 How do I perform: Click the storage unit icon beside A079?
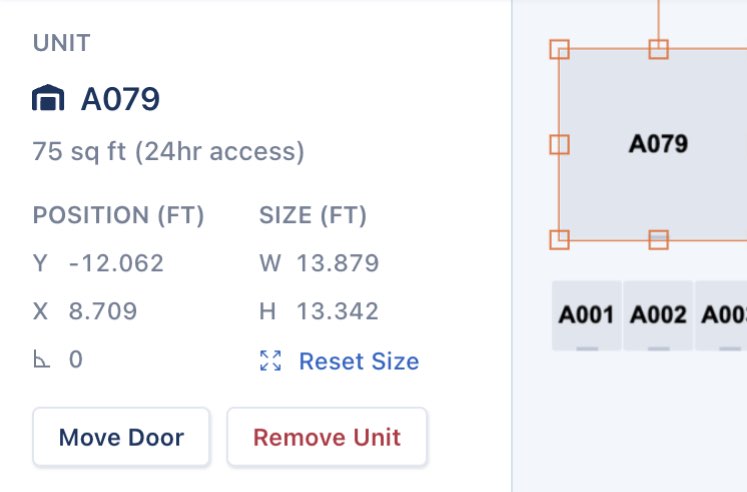48,99
